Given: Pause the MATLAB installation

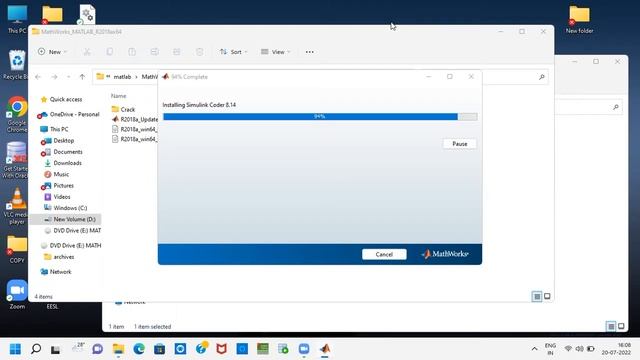Looking at the screenshot, I should coord(460,144).
